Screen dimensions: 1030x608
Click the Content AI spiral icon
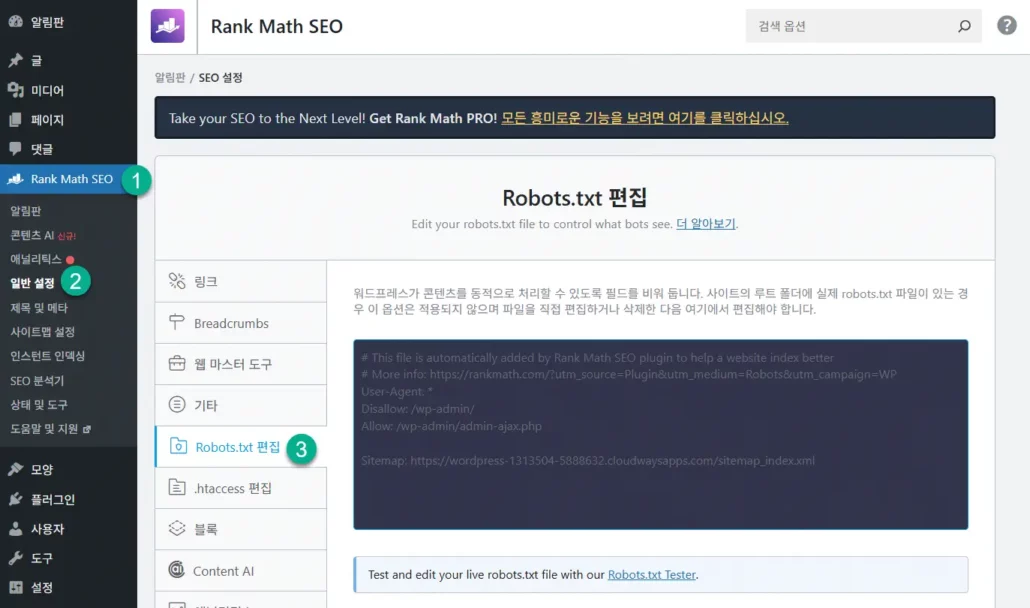[x=176, y=569]
